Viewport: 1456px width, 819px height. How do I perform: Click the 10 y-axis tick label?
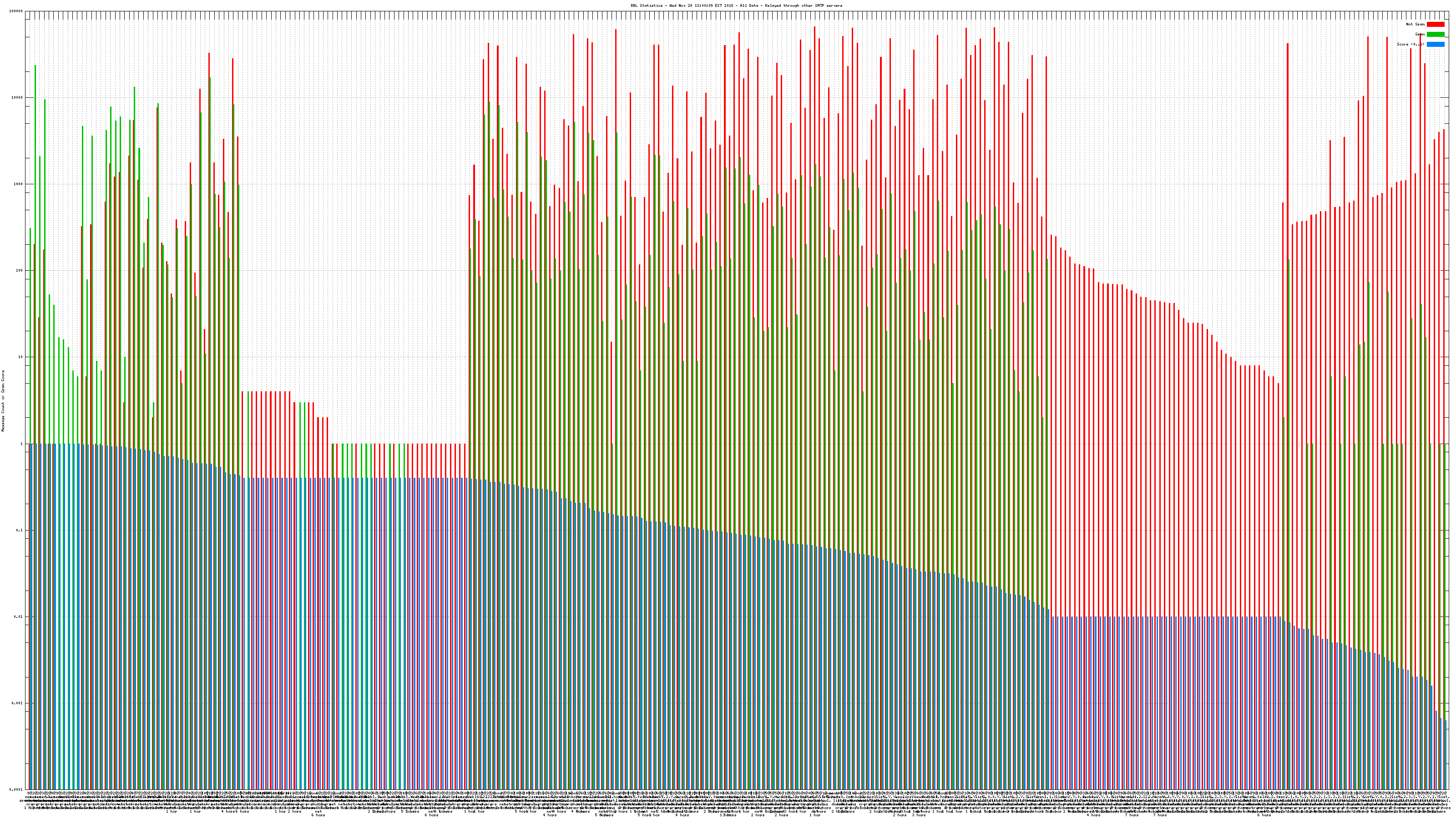(20, 357)
